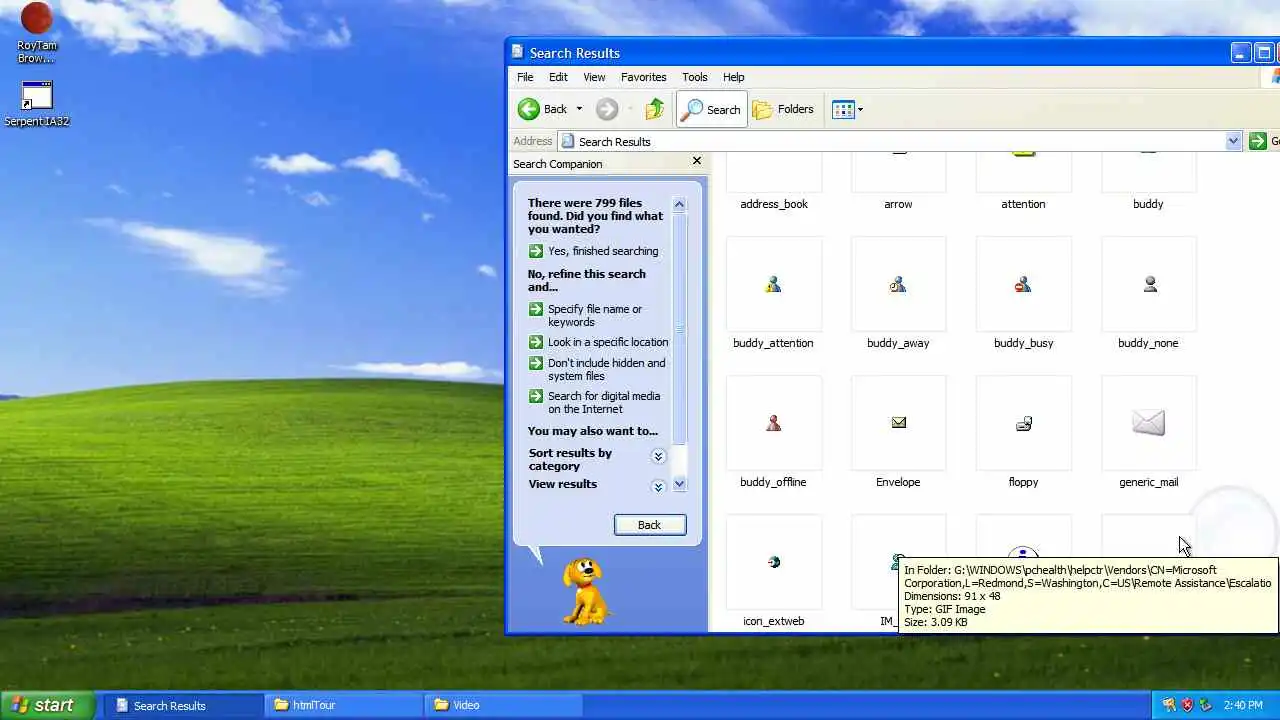Click the taskbar clock showing 2:40 PM
This screenshot has height=720, width=1280.
(1243, 705)
